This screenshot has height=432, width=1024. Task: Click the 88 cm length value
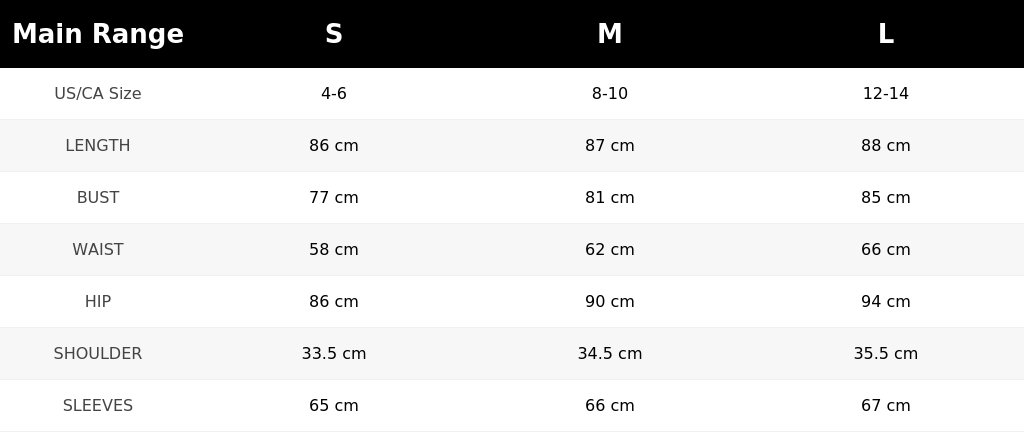tap(886, 146)
